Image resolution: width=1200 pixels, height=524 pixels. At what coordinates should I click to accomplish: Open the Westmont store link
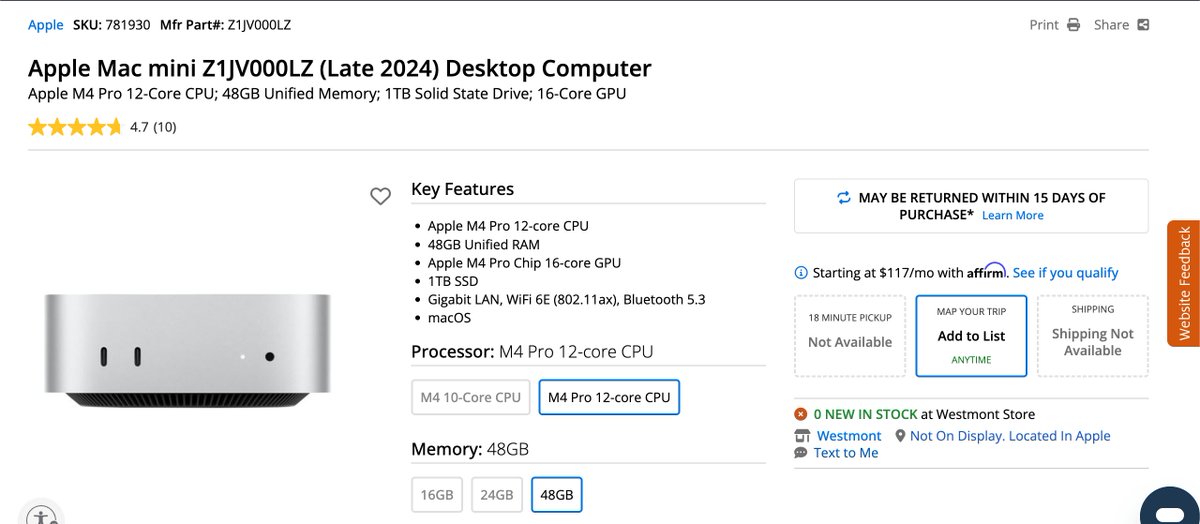(849, 436)
